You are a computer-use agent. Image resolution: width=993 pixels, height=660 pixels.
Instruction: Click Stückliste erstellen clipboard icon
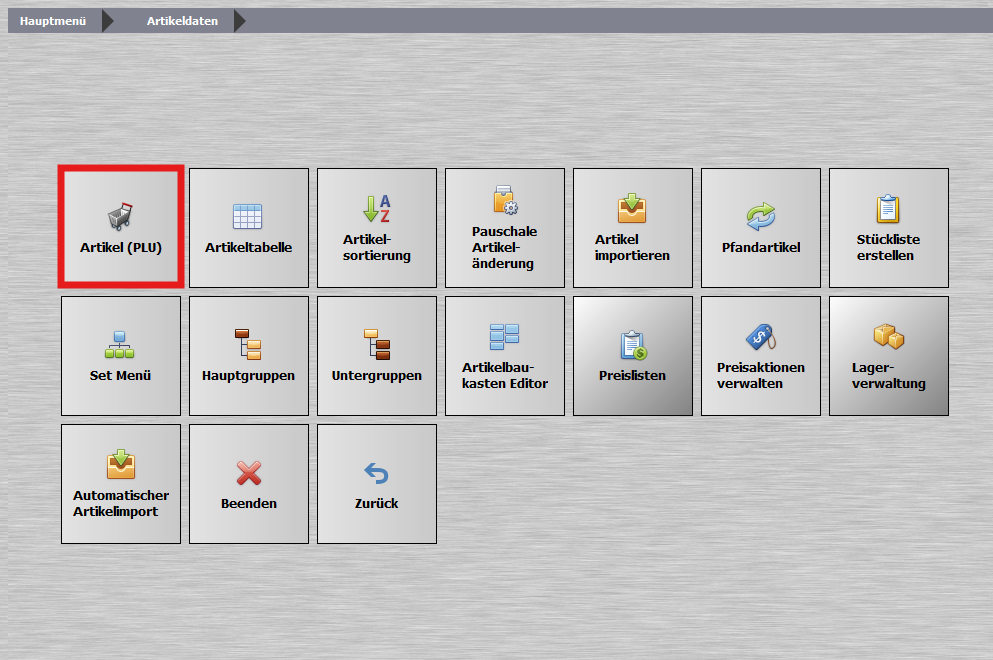pos(888,228)
